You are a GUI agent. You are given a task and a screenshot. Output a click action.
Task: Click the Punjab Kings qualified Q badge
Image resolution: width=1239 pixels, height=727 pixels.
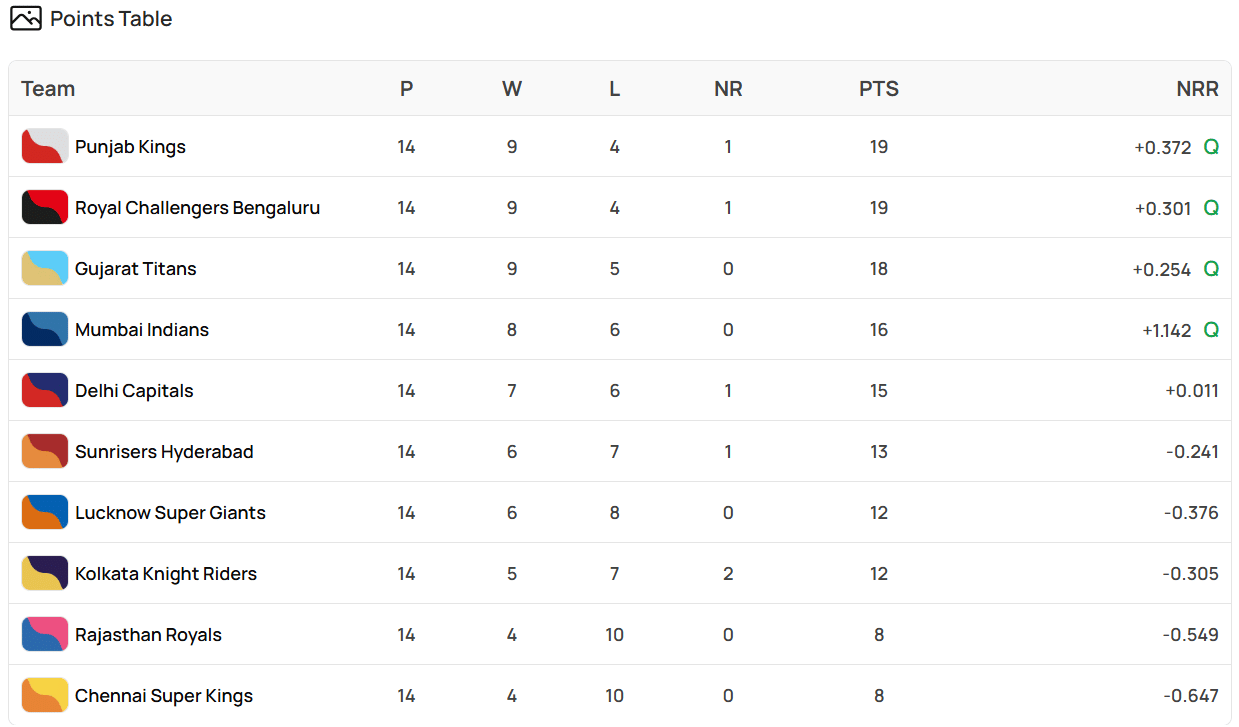tap(1211, 147)
